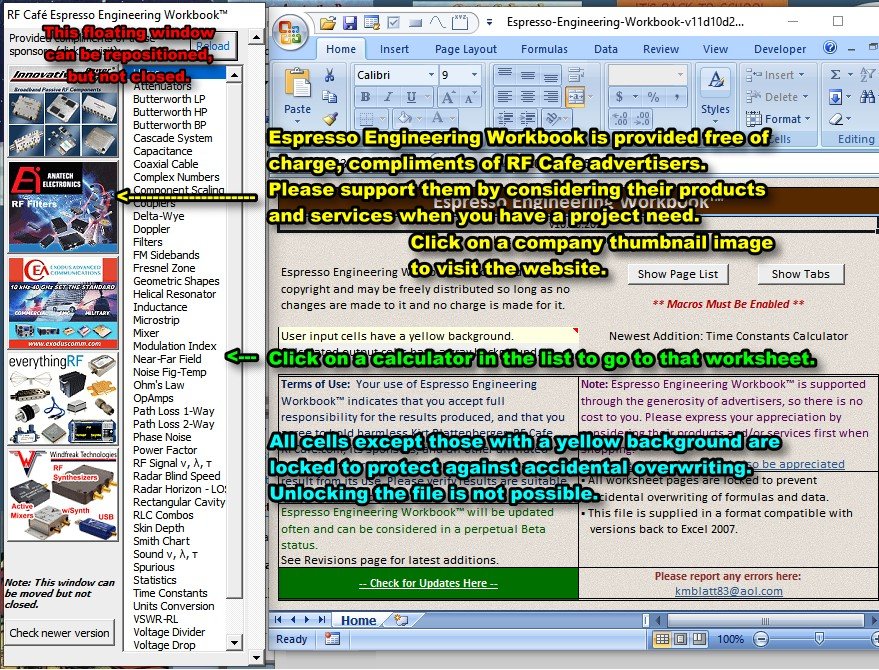Click the Check newer version button

(x=60, y=632)
